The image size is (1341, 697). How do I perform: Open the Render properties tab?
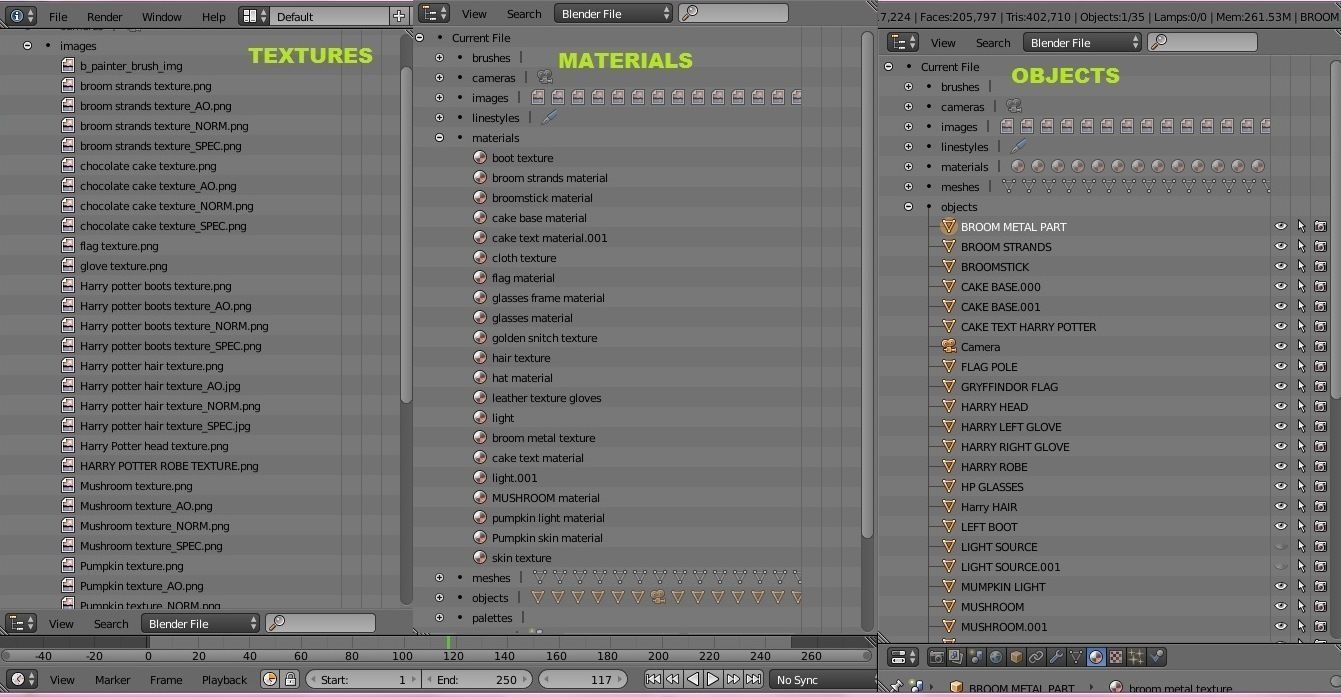coord(936,657)
